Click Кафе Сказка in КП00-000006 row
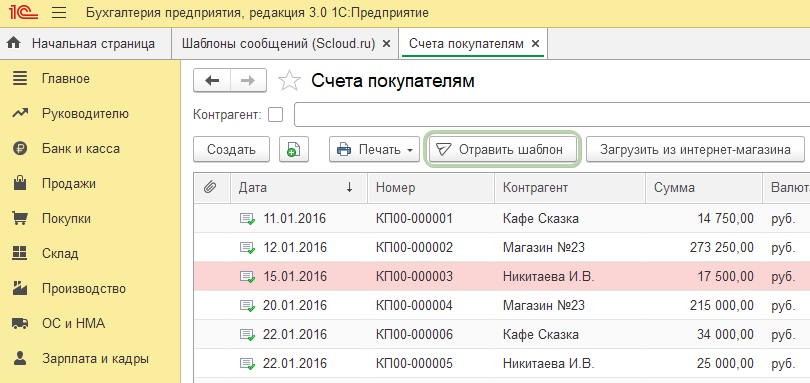 pos(541,334)
